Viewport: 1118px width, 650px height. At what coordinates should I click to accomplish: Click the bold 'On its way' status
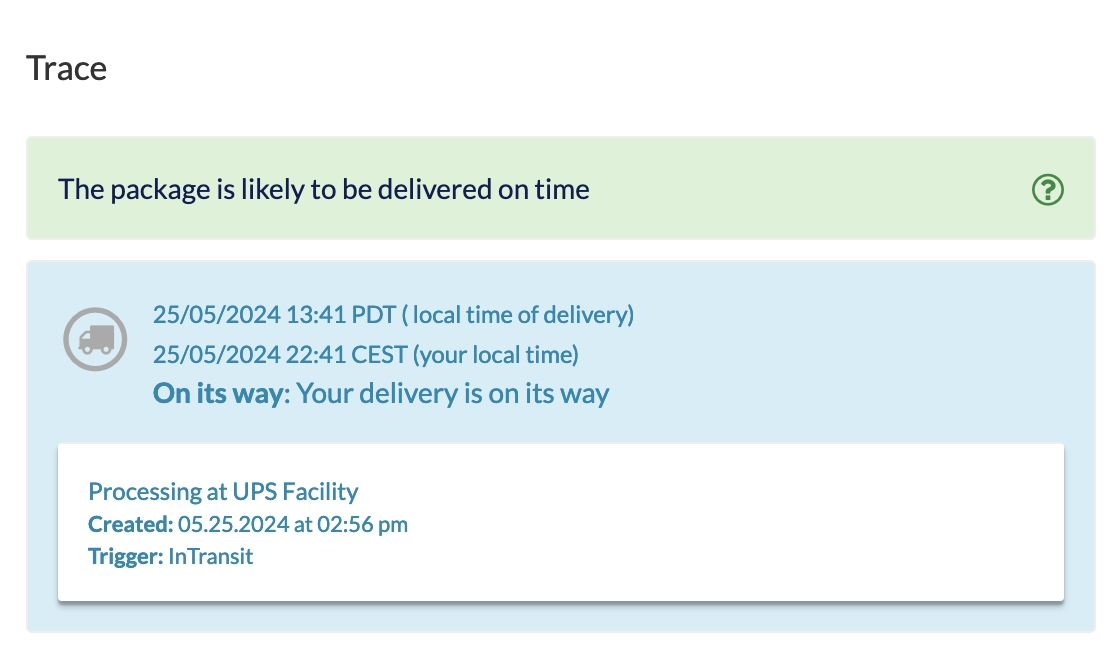(217, 393)
